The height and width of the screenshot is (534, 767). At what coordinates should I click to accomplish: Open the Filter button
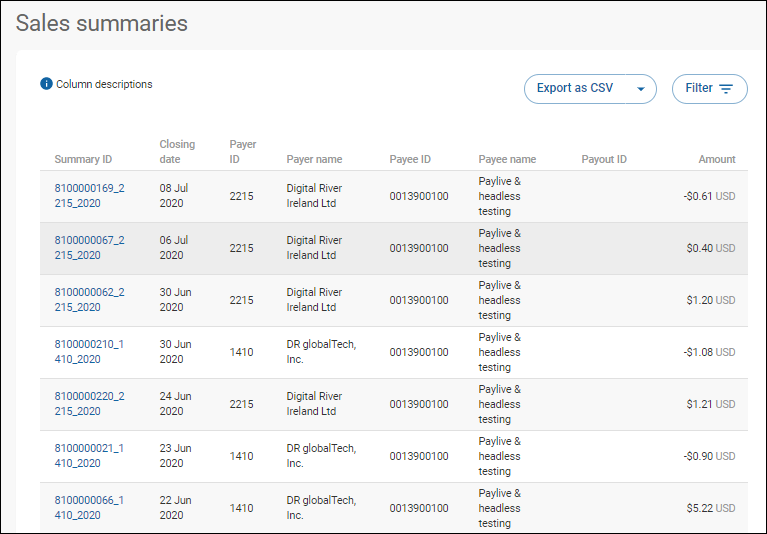(x=710, y=89)
